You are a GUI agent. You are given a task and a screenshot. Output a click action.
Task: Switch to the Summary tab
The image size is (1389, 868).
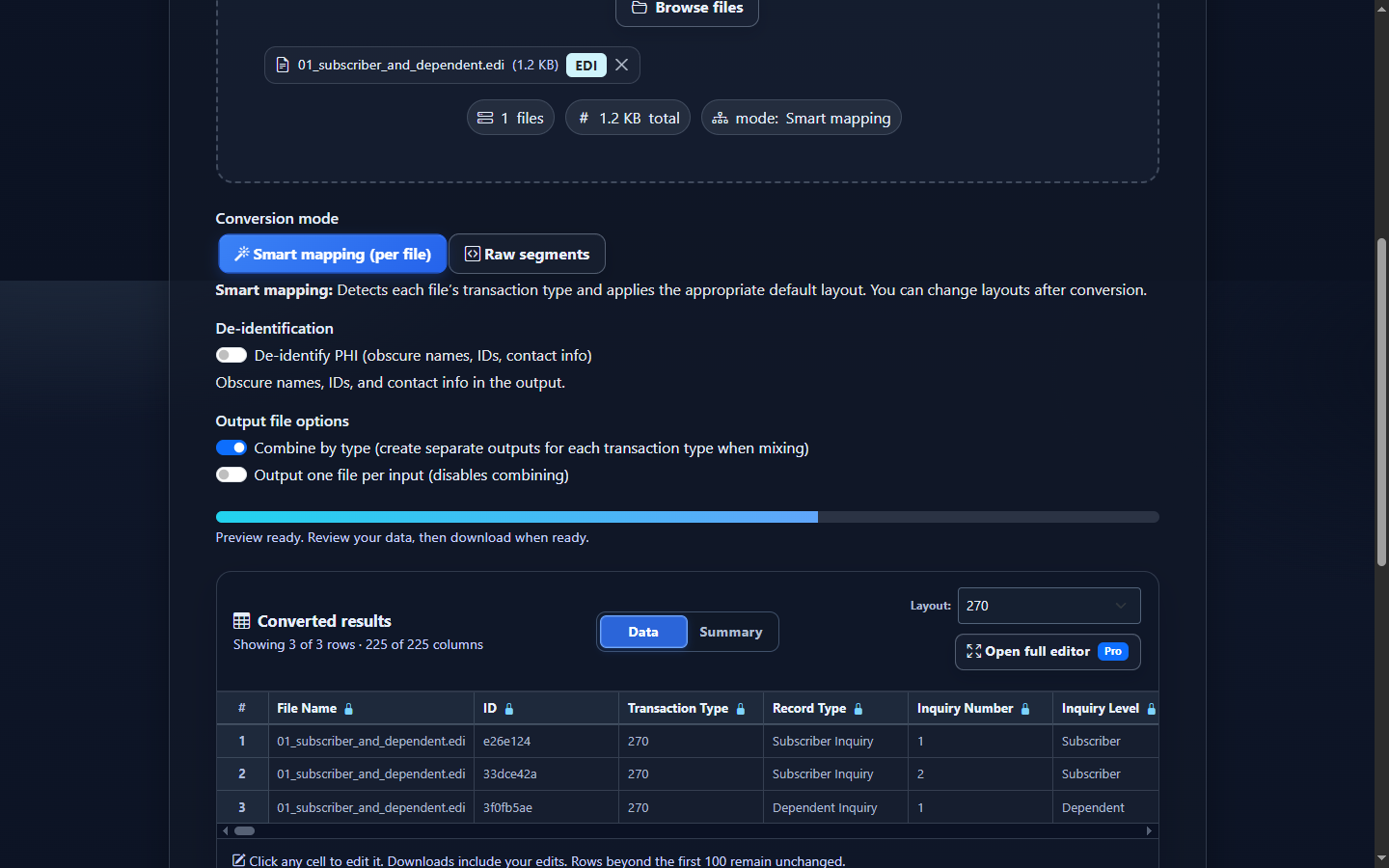731,632
